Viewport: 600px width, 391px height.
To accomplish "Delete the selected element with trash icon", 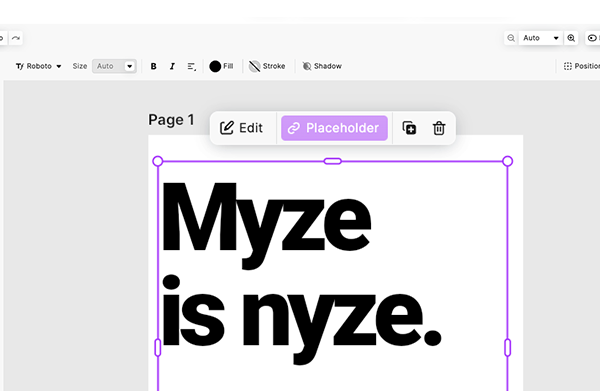I will tap(439, 128).
